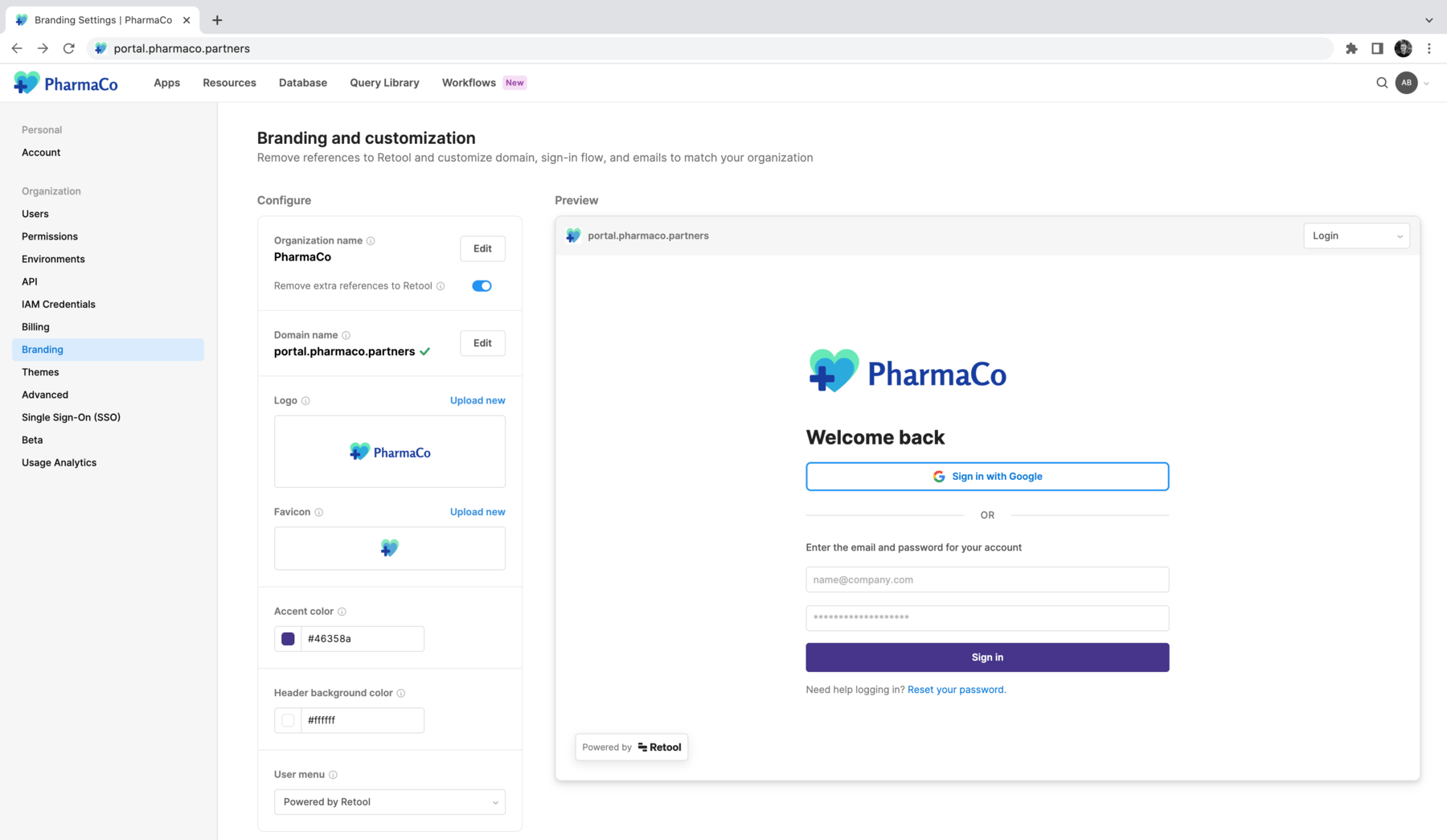Open the Database menu
This screenshot has width=1447, height=840.
pos(303,83)
